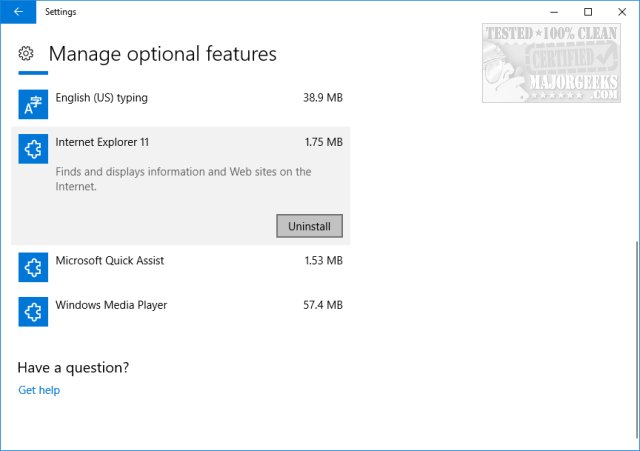
Task: Collapse the Internet Explorer 11 feature name
Action: (102, 143)
